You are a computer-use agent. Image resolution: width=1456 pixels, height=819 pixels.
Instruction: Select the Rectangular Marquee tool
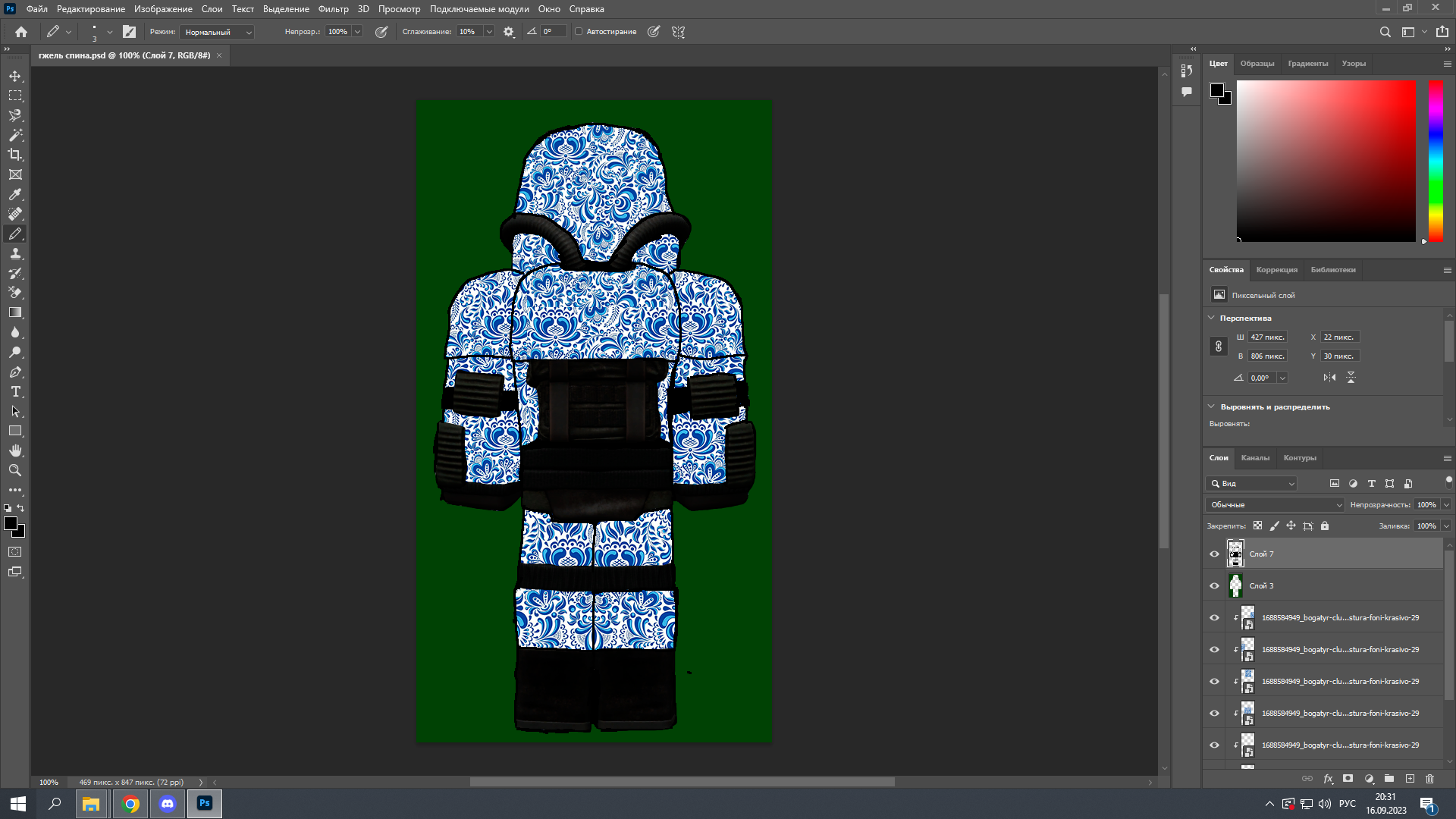click(15, 96)
